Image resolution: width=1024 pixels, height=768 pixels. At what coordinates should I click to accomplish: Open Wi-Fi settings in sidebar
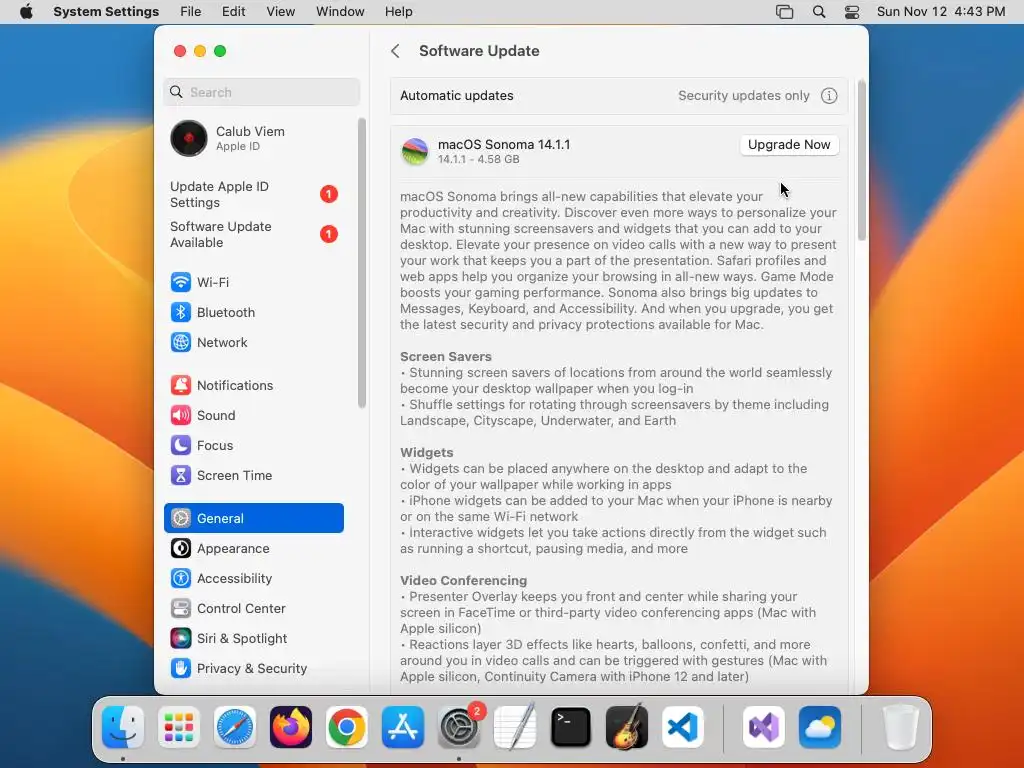point(253,282)
